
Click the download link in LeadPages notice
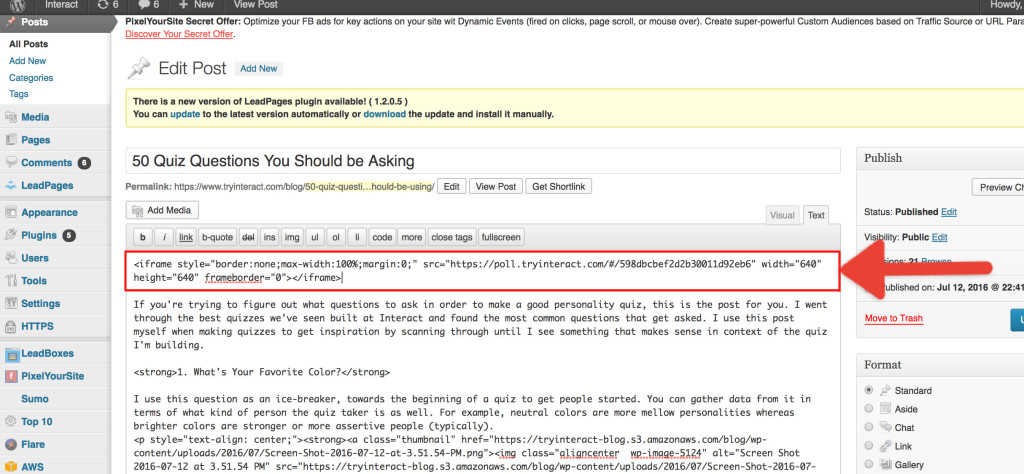click(x=385, y=114)
